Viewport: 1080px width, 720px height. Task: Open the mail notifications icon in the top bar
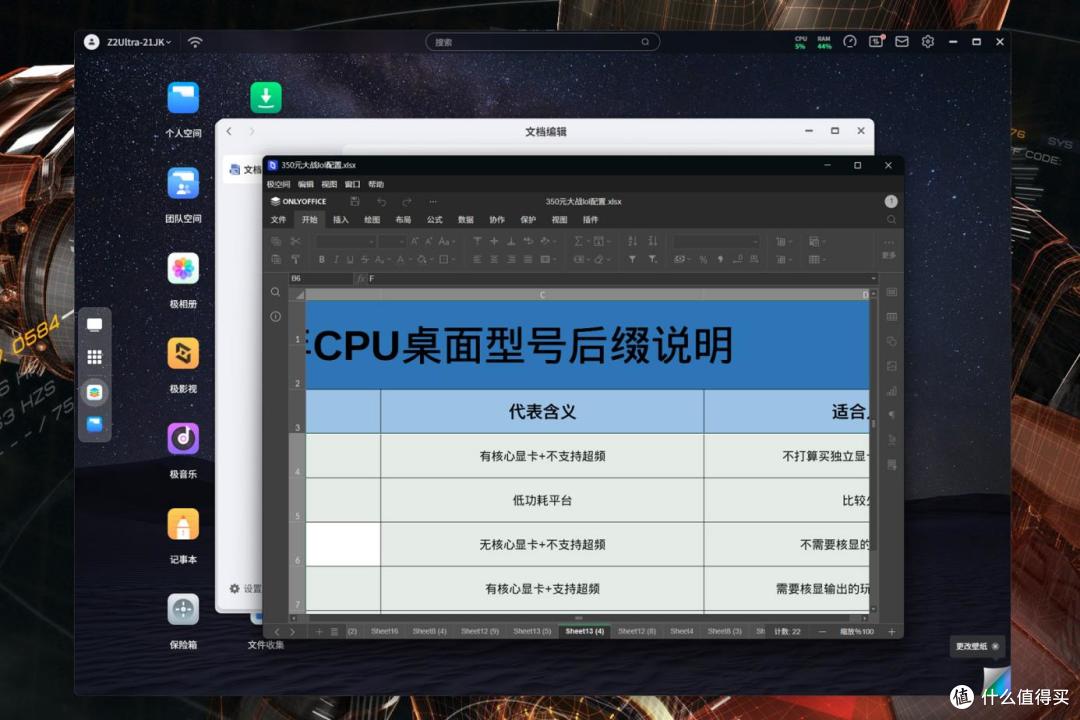(902, 42)
